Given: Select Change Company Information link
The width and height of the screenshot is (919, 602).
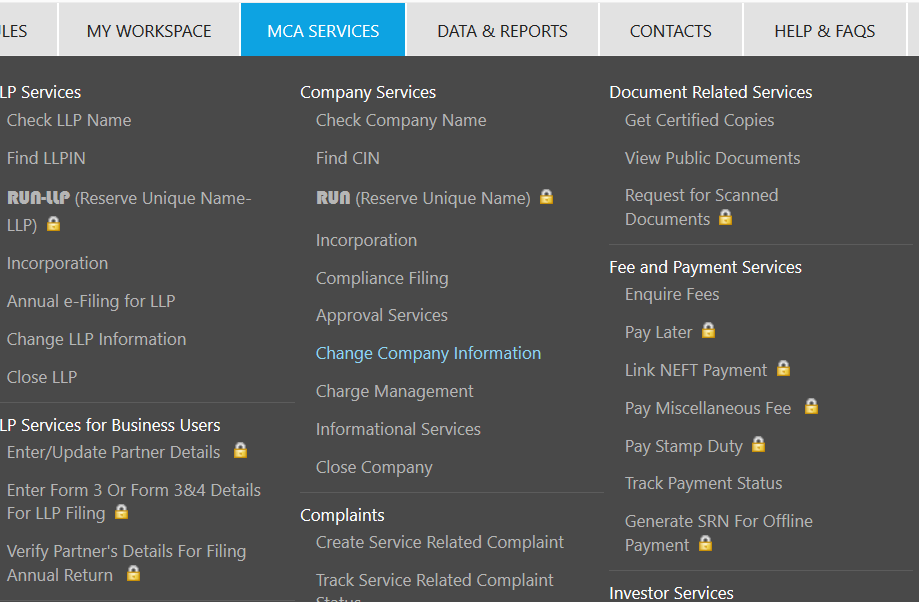Looking at the screenshot, I should coord(428,353).
